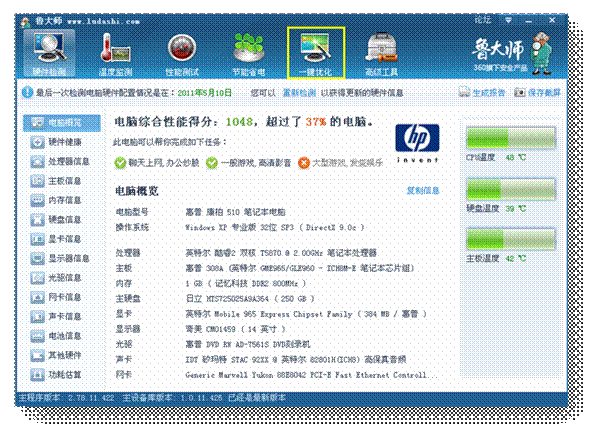
Task: Click the green check beside 聊天上网, 办公炒股
Action: point(120,163)
